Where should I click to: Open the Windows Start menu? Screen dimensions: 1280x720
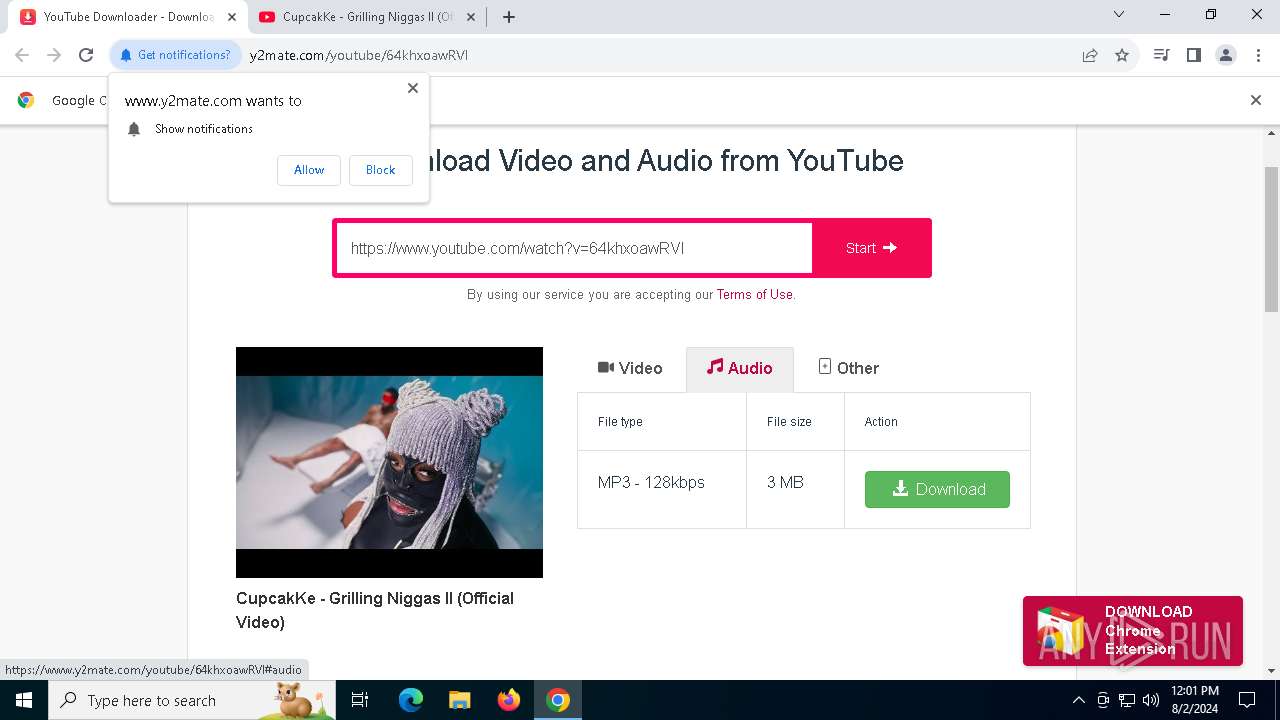click(x=24, y=700)
